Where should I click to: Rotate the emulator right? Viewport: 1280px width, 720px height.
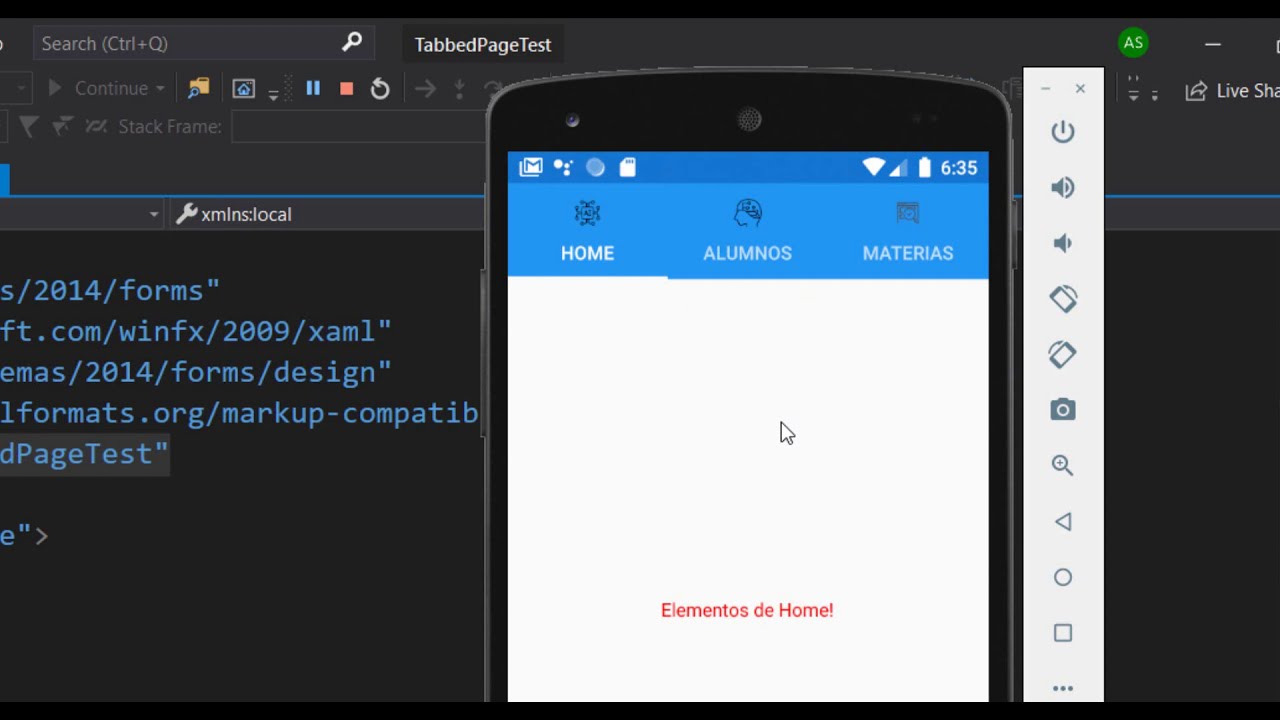tap(1063, 354)
